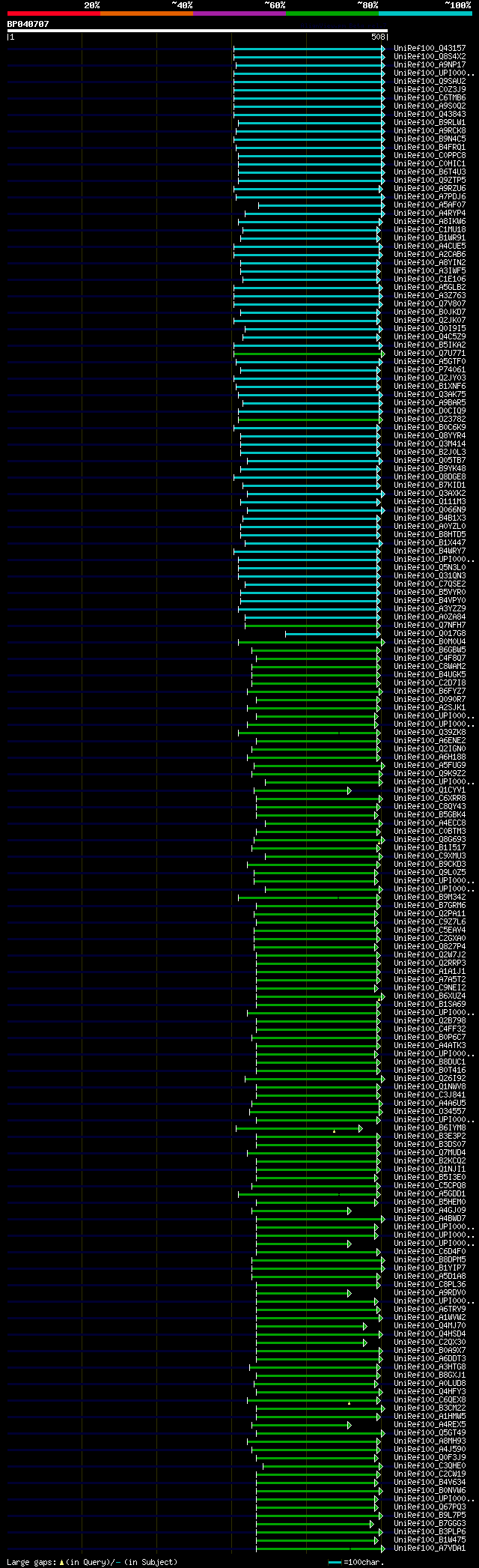Select the label UniRef100_A4RYP4
This screenshot has height=1568, width=479.
(430, 213)
